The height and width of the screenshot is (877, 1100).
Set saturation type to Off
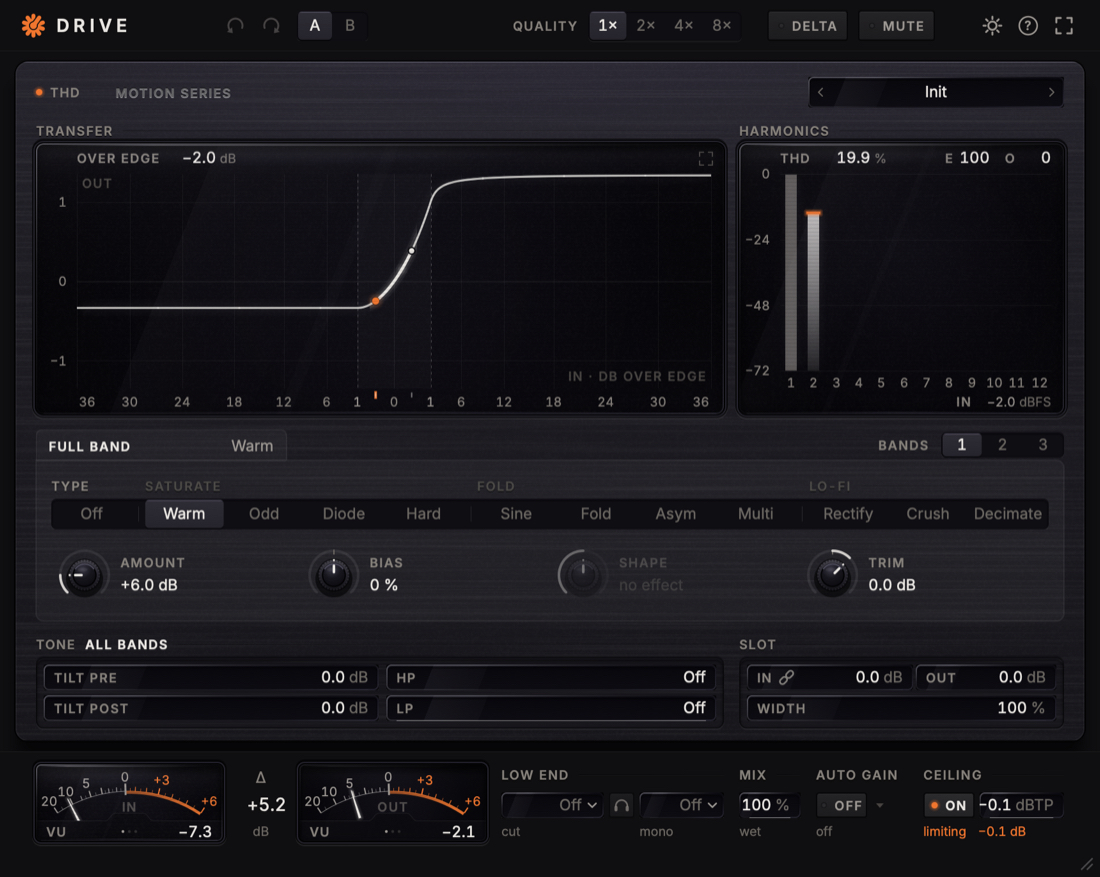point(91,514)
